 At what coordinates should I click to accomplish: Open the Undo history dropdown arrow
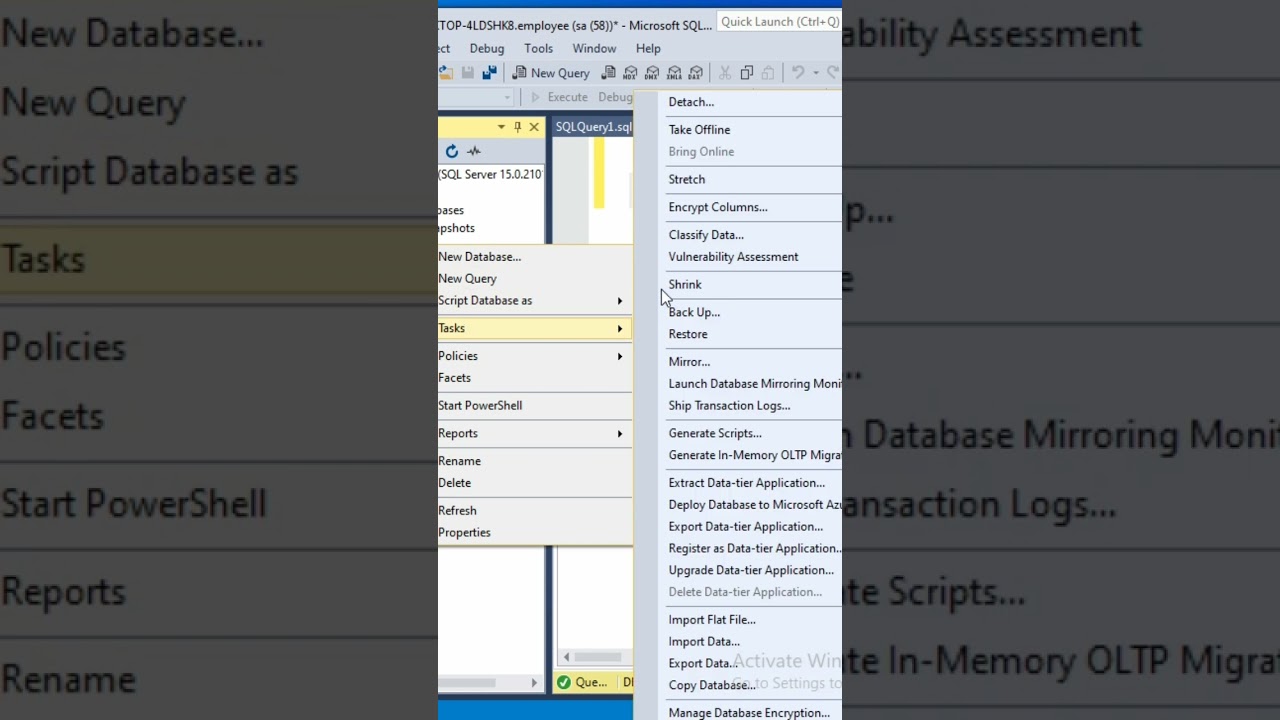pos(816,73)
